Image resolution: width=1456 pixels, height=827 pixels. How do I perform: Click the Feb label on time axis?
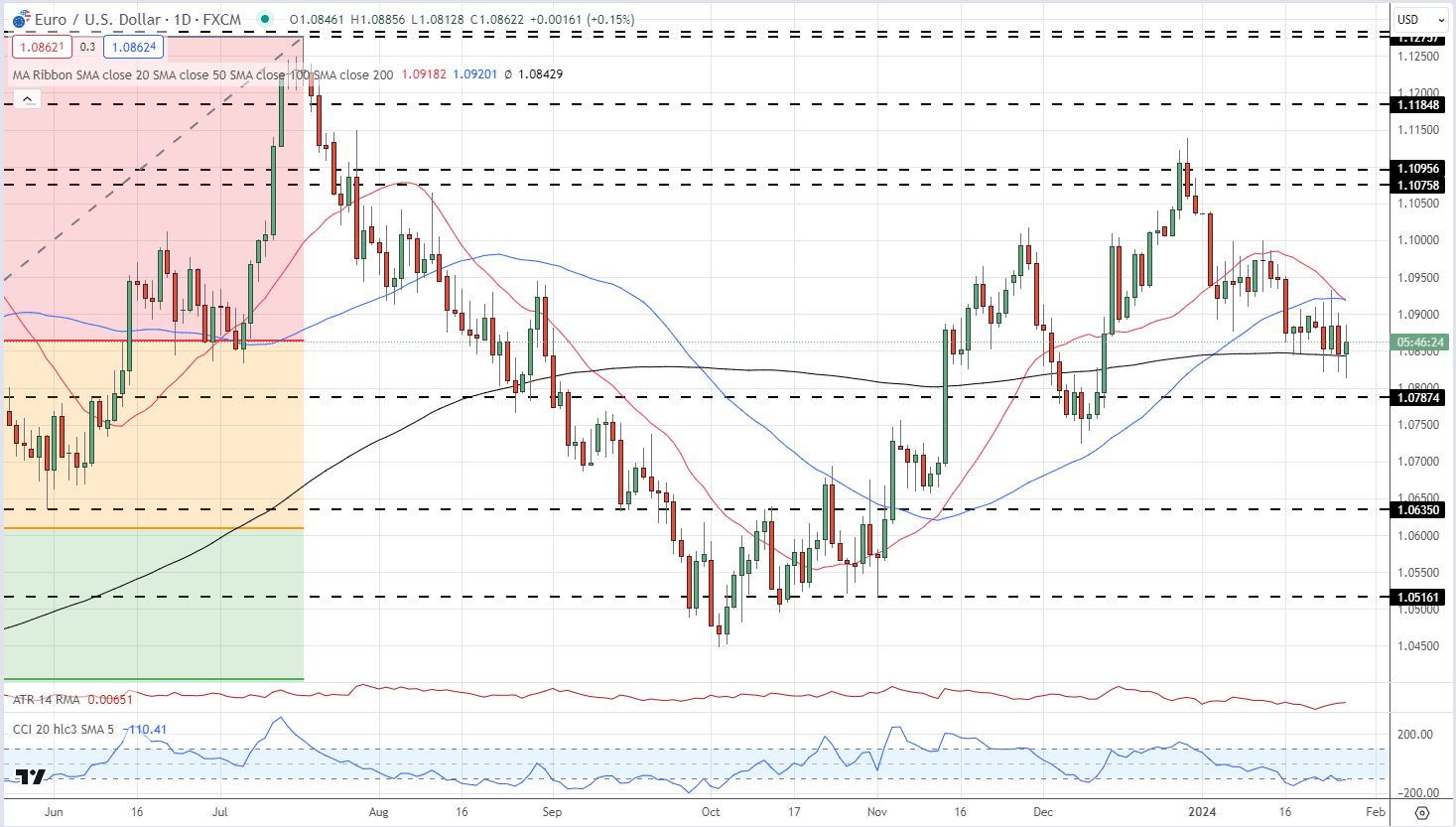click(1375, 811)
